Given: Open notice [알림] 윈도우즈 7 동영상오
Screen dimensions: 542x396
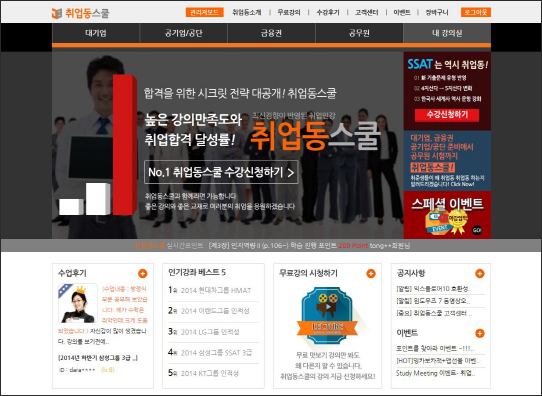Looking at the screenshot, I should tap(433, 301).
